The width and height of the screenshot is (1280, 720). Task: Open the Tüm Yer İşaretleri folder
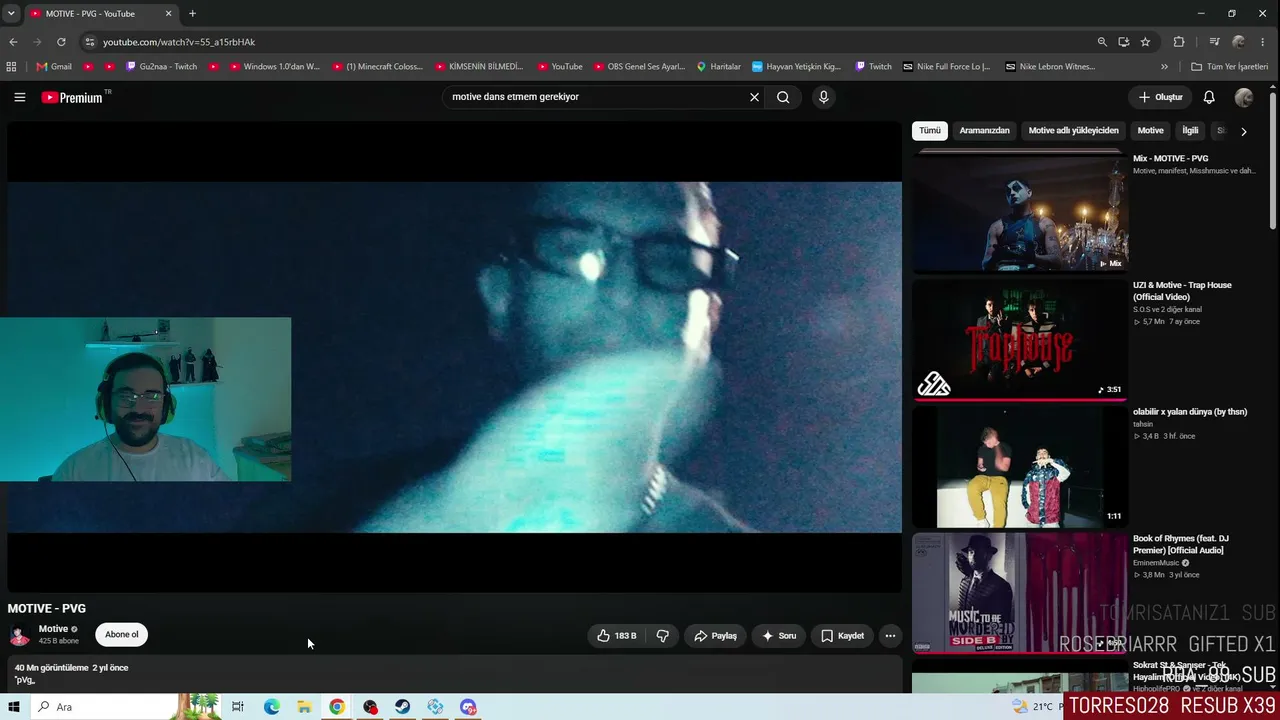click(1230, 67)
